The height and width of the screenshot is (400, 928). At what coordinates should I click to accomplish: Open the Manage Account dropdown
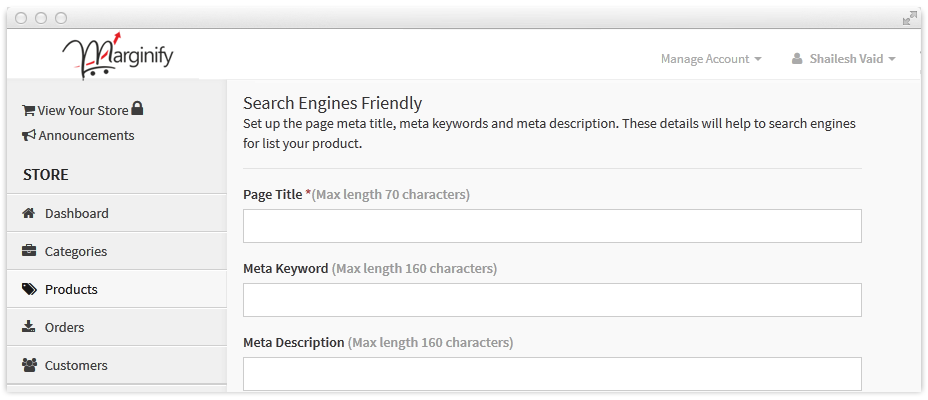tap(711, 59)
